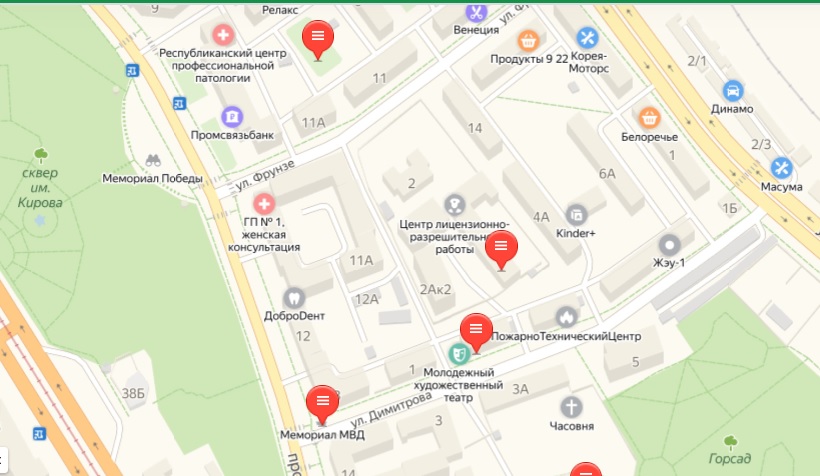Click the Республиканский центр профессиональной патологии medical icon
This screenshot has width=820, height=476.
tap(223, 35)
